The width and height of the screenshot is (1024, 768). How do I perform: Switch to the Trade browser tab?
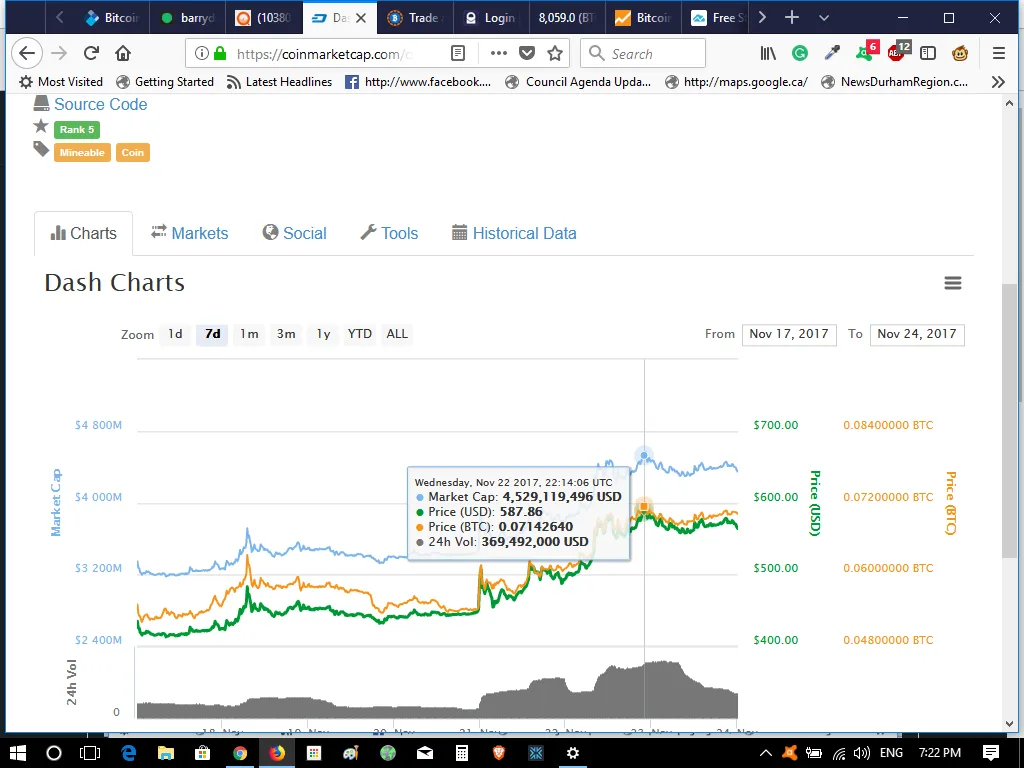pos(413,18)
